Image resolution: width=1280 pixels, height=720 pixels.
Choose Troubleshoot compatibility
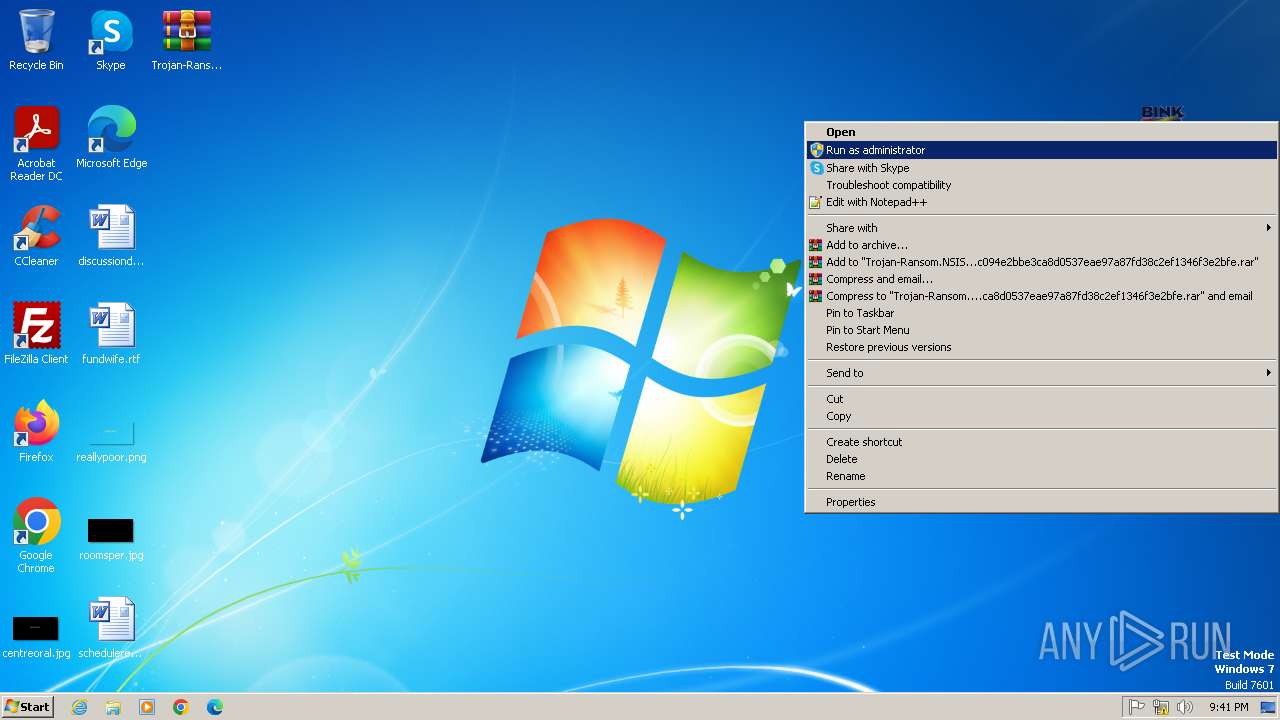click(1041, 185)
